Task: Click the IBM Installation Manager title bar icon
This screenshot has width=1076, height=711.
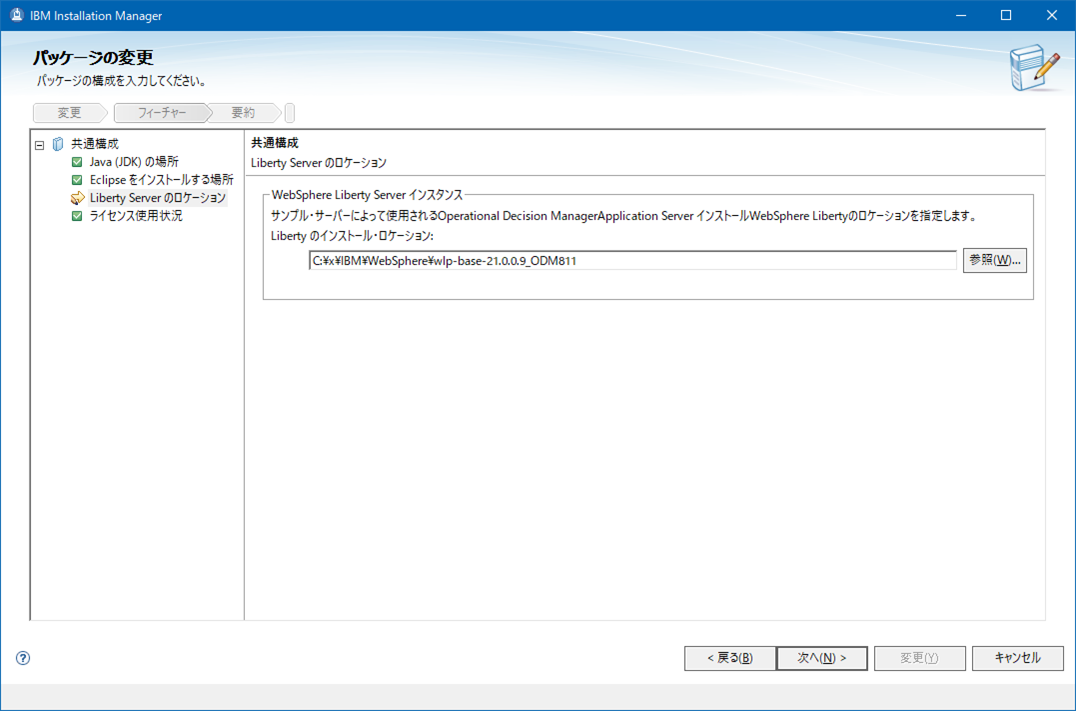Action: point(16,15)
